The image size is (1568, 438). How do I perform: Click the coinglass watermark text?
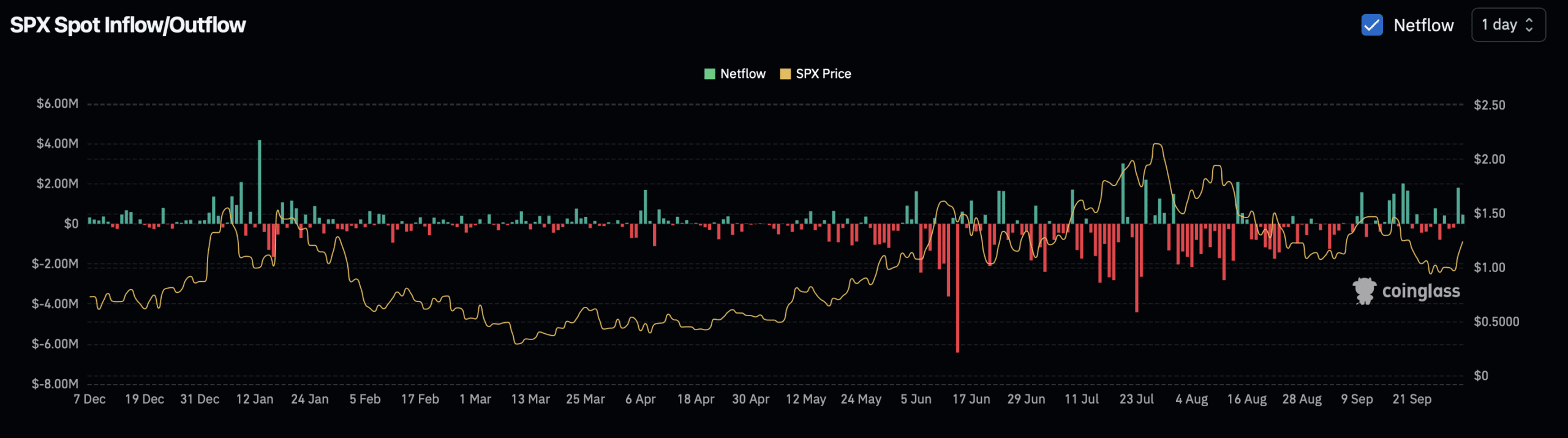click(1421, 291)
